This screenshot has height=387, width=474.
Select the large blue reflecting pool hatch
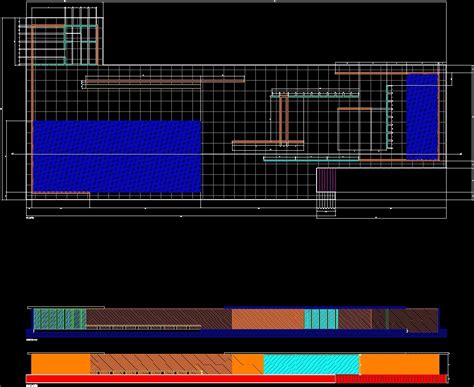click(117, 156)
